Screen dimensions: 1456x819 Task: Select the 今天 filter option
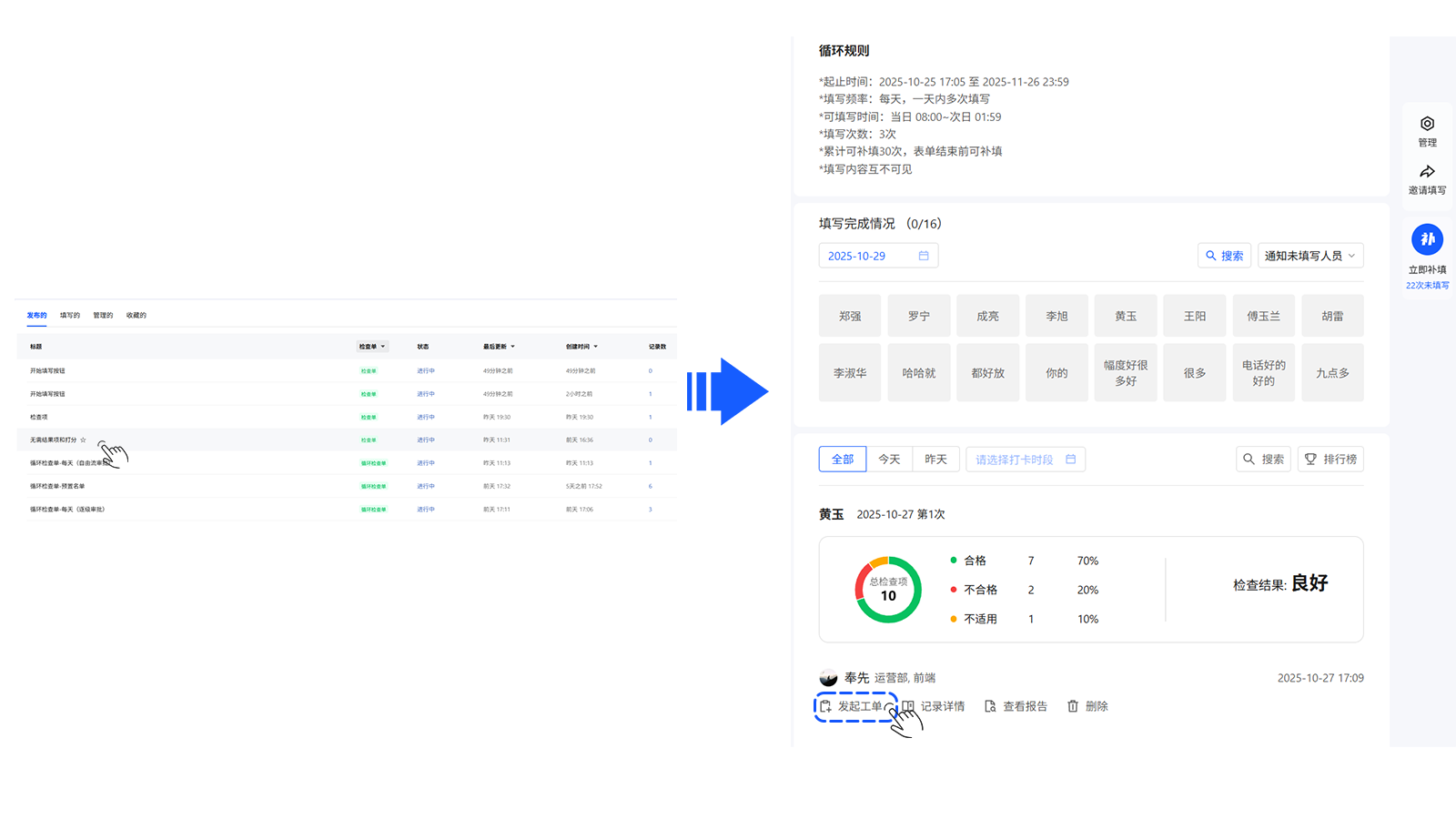tap(889, 459)
